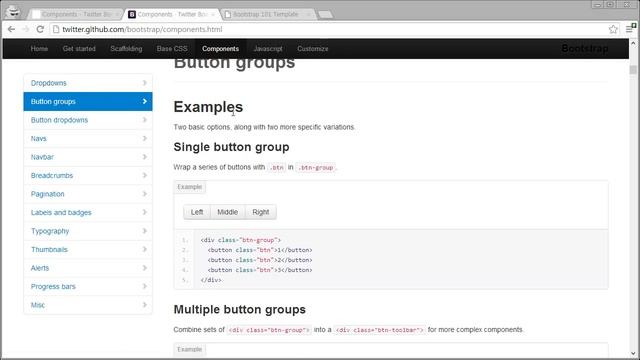Image resolution: width=640 pixels, height=360 pixels.
Task: Click the page scrollbar thumb
Action: [633, 69]
